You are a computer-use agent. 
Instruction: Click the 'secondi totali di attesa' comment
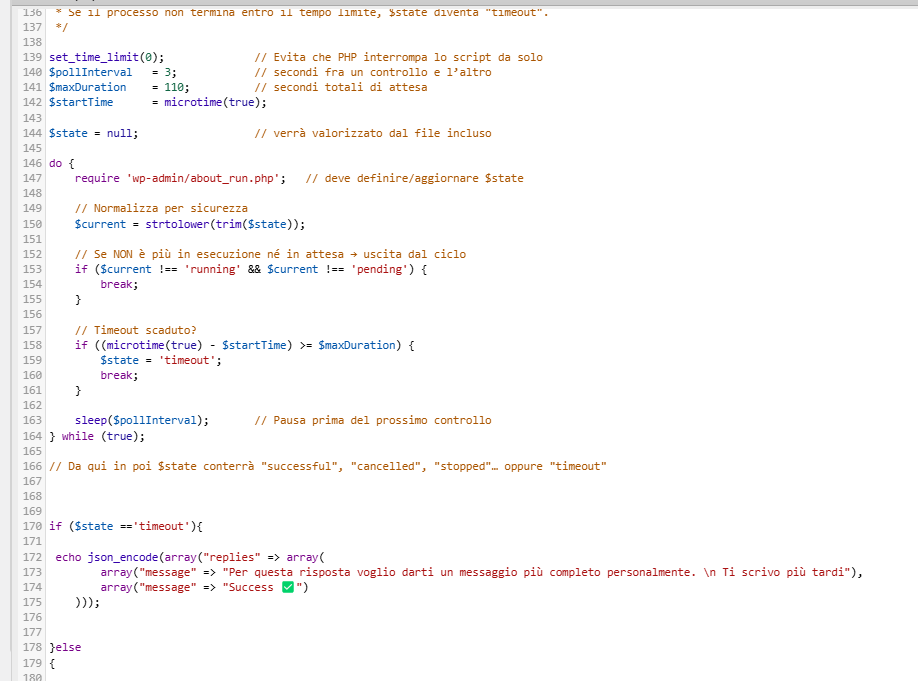[x=341, y=87]
